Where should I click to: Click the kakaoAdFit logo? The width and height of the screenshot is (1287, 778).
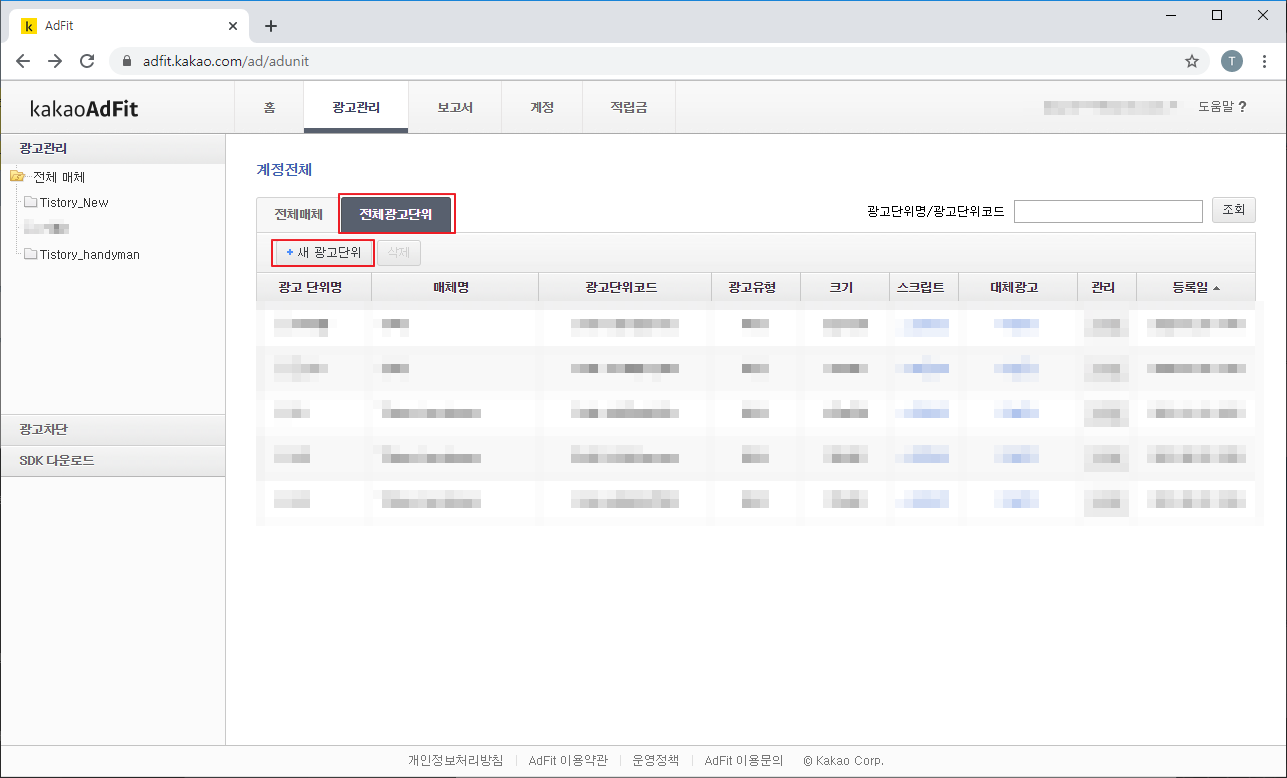click(84, 108)
